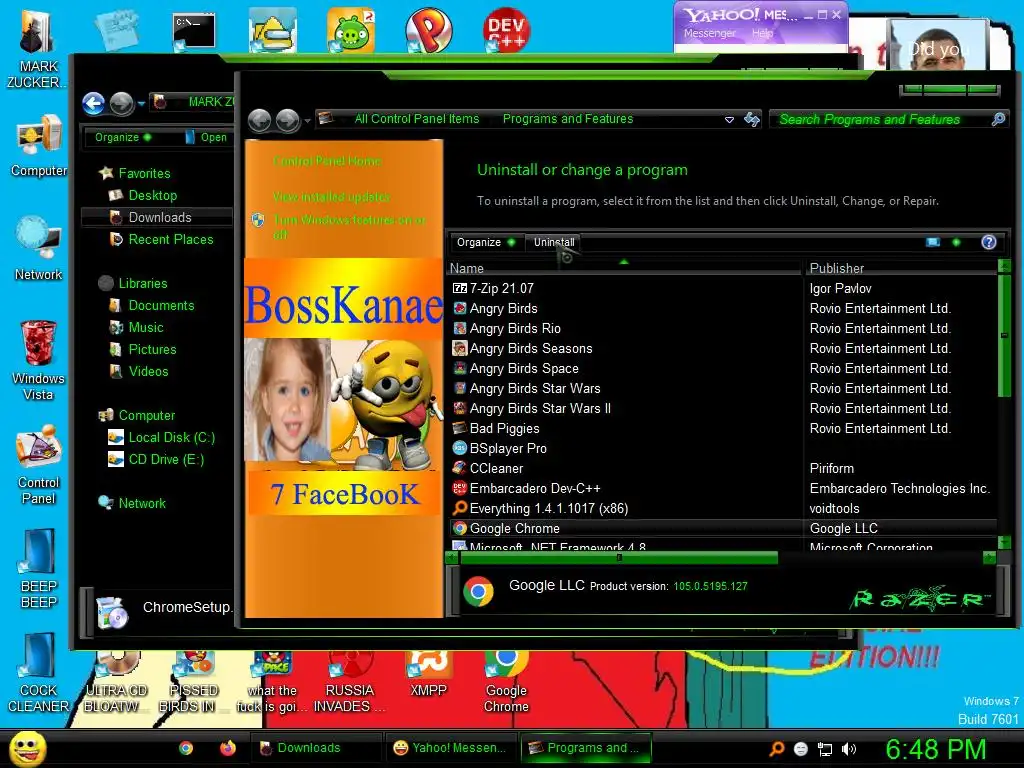Image resolution: width=1024 pixels, height=768 pixels.
Task: Click All Control Panel Items breadcrumb
Action: click(417, 119)
